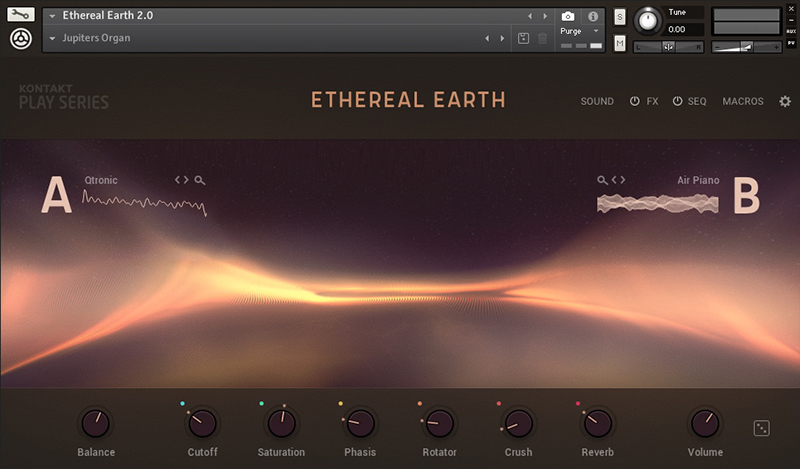Open the wrench edit mode icon
The width and height of the screenshot is (800, 469).
point(21,14)
